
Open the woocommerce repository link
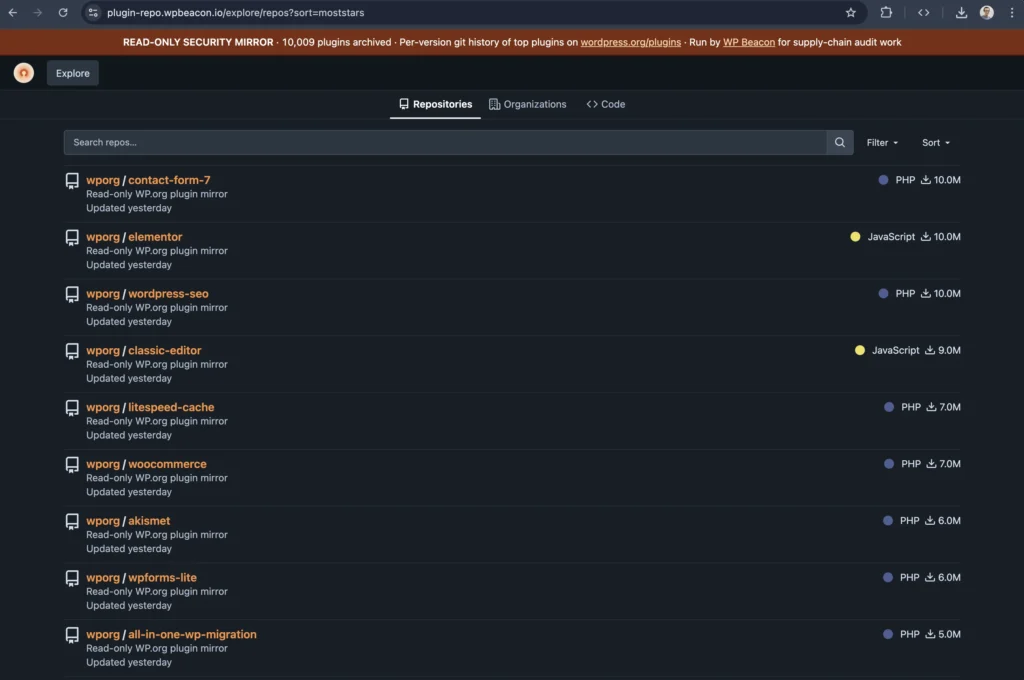coord(167,464)
